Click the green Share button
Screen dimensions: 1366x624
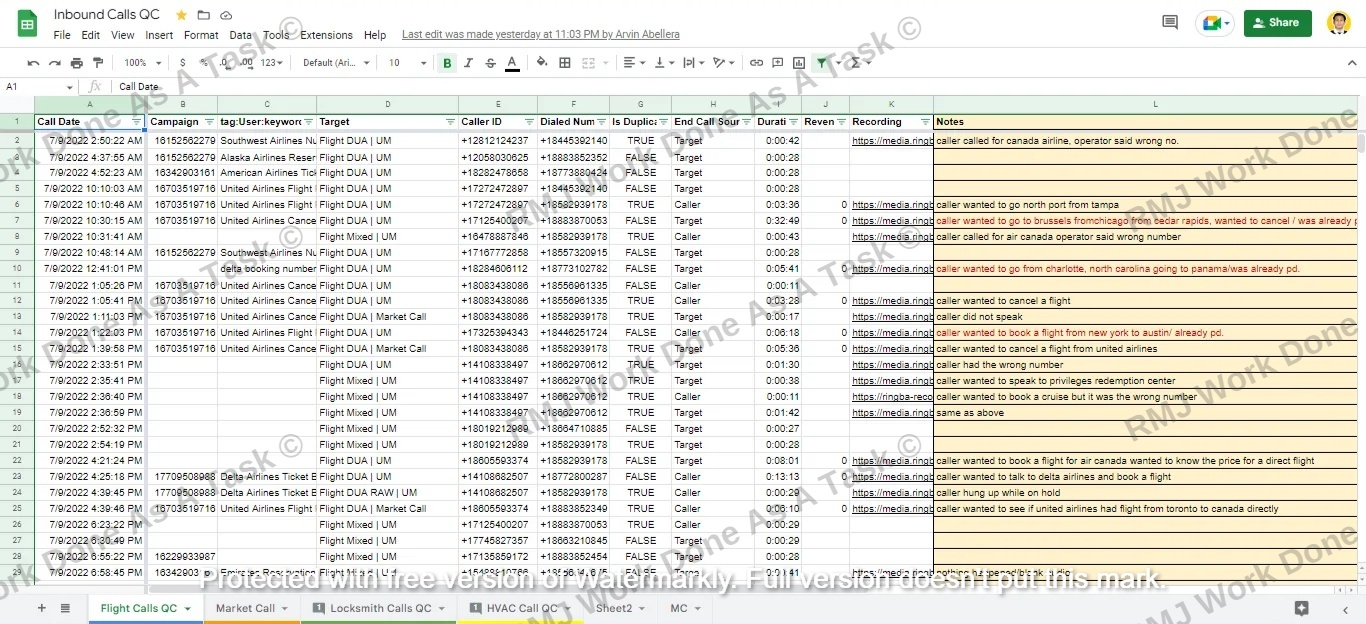click(x=1277, y=23)
